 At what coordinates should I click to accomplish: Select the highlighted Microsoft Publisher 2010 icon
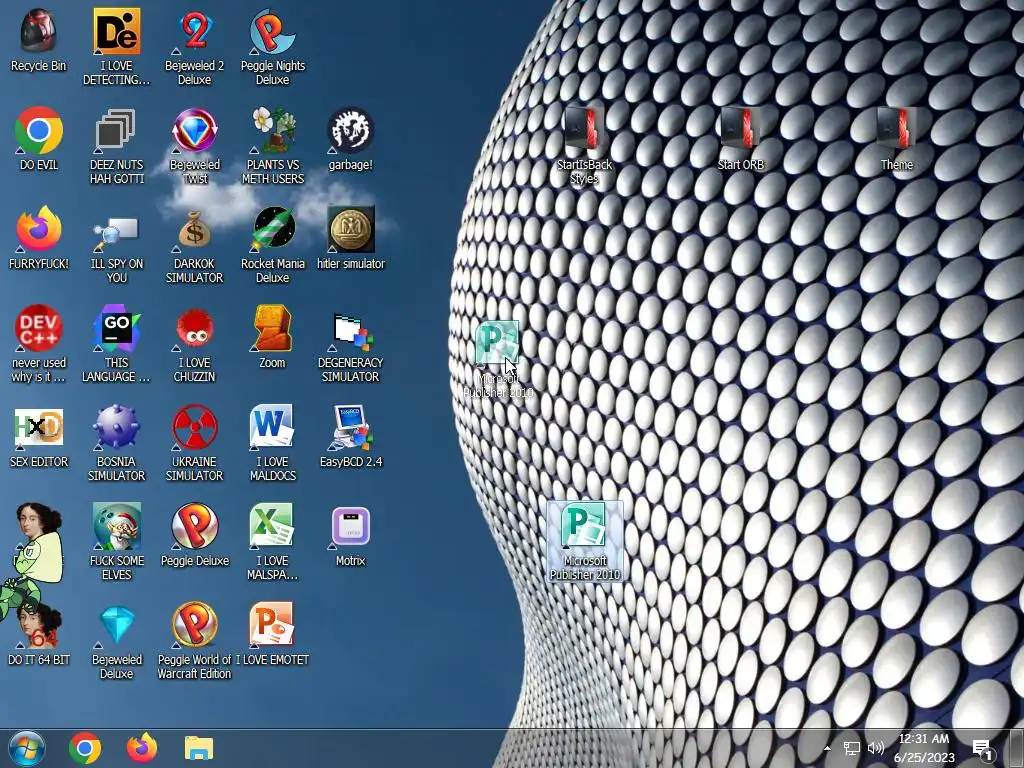(584, 541)
